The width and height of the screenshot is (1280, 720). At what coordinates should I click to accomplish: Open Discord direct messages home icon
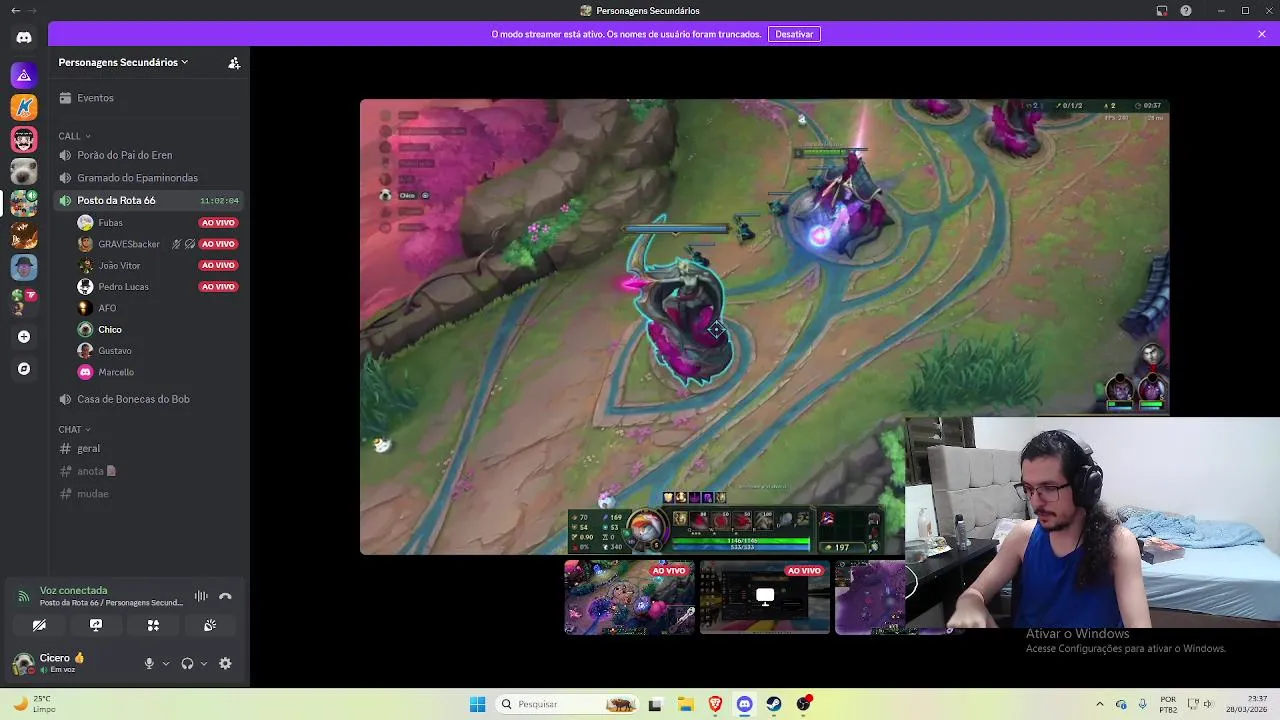click(24, 38)
